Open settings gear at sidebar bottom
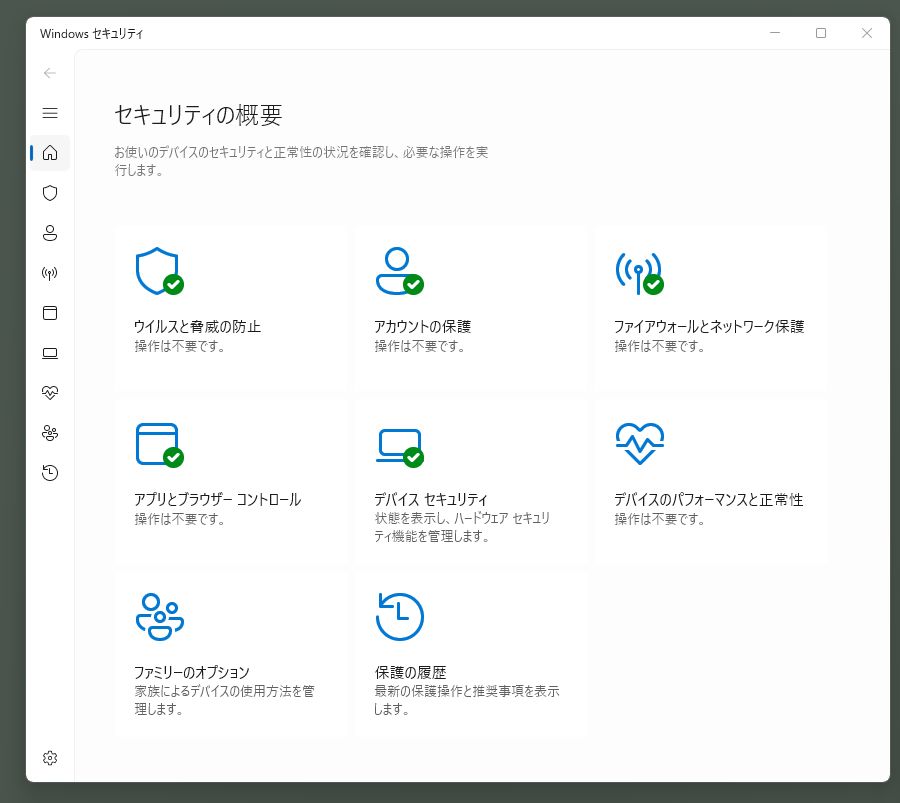Image resolution: width=900 pixels, height=803 pixels. pyautogui.click(x=50, y=758)
